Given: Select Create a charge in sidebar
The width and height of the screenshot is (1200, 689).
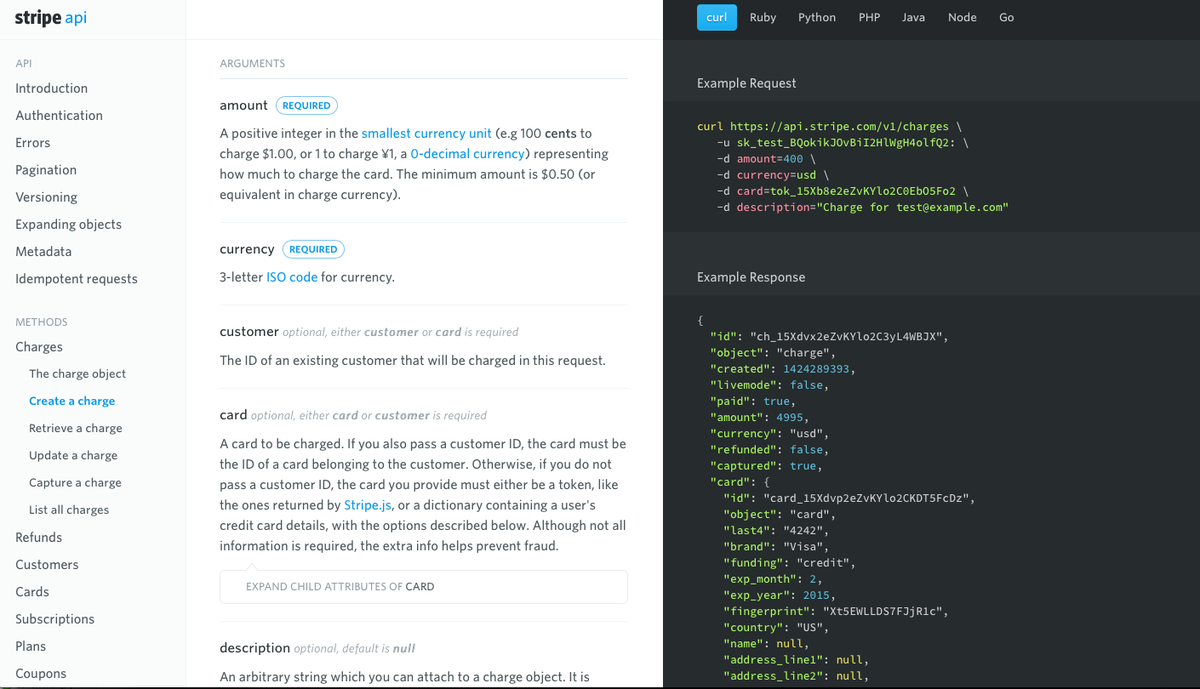Looking at the screenshot, I should 72,400.
